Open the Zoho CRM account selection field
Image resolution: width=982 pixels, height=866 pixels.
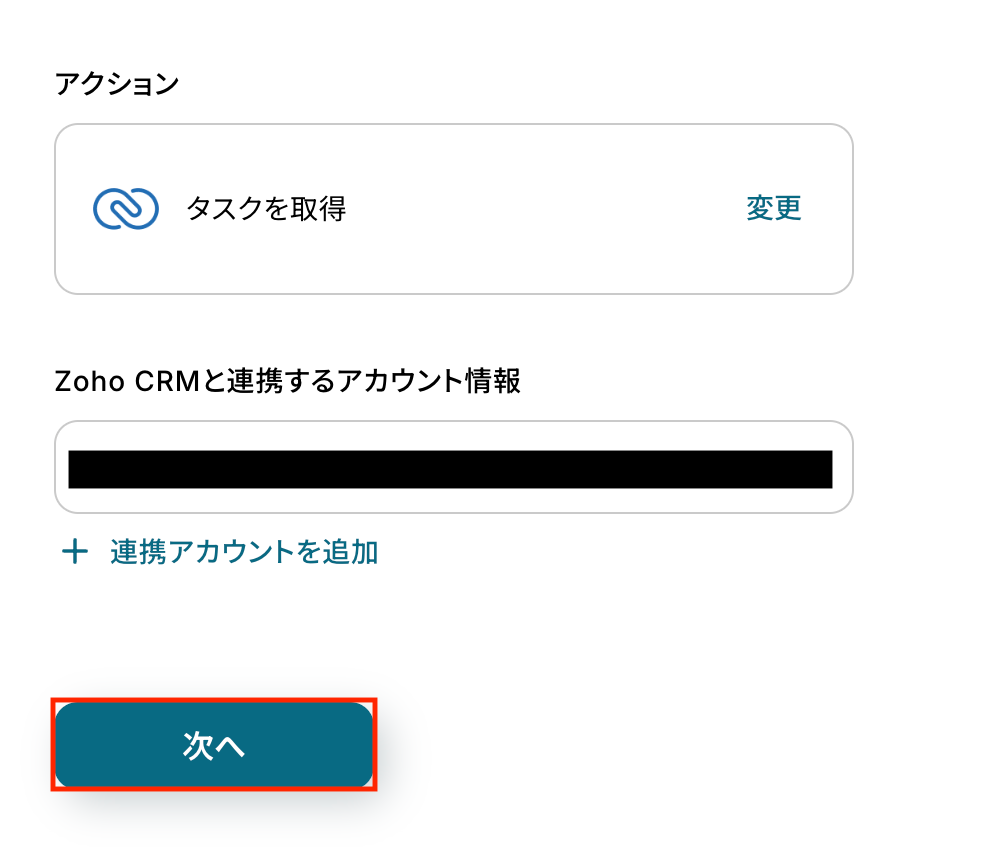[x=454, y=467]
